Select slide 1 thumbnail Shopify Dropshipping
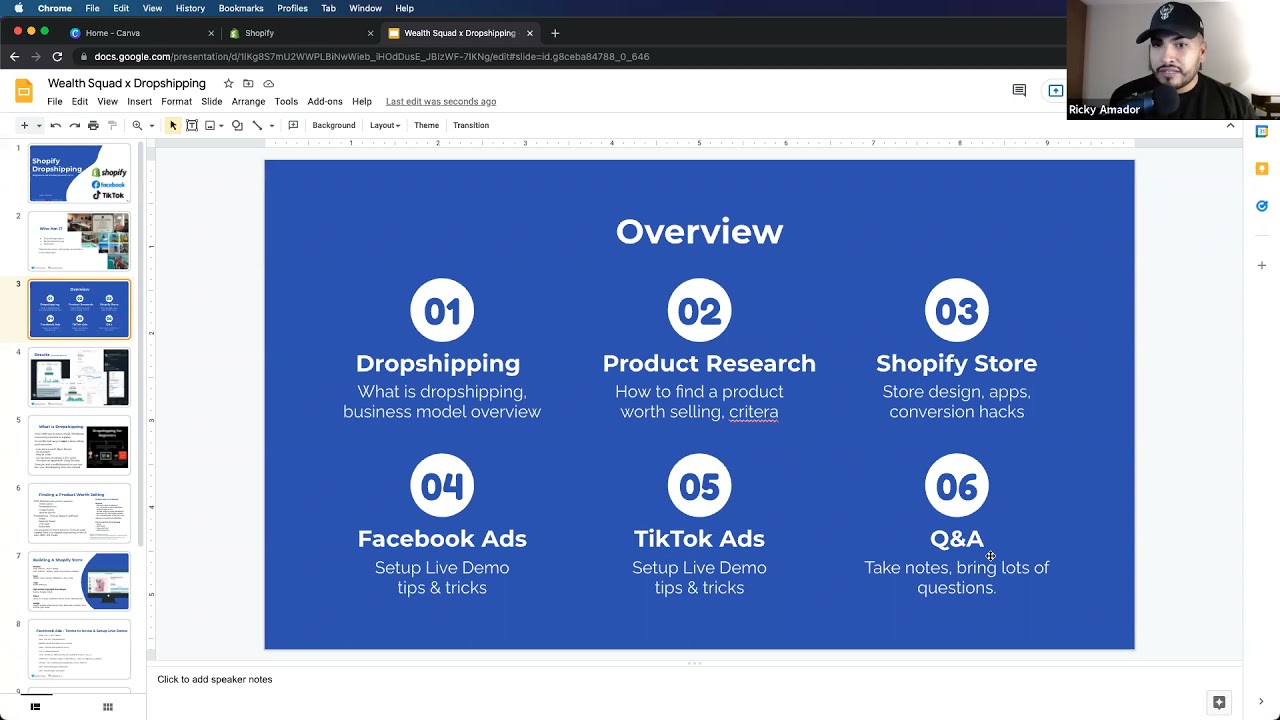 (x=79, y=173)
